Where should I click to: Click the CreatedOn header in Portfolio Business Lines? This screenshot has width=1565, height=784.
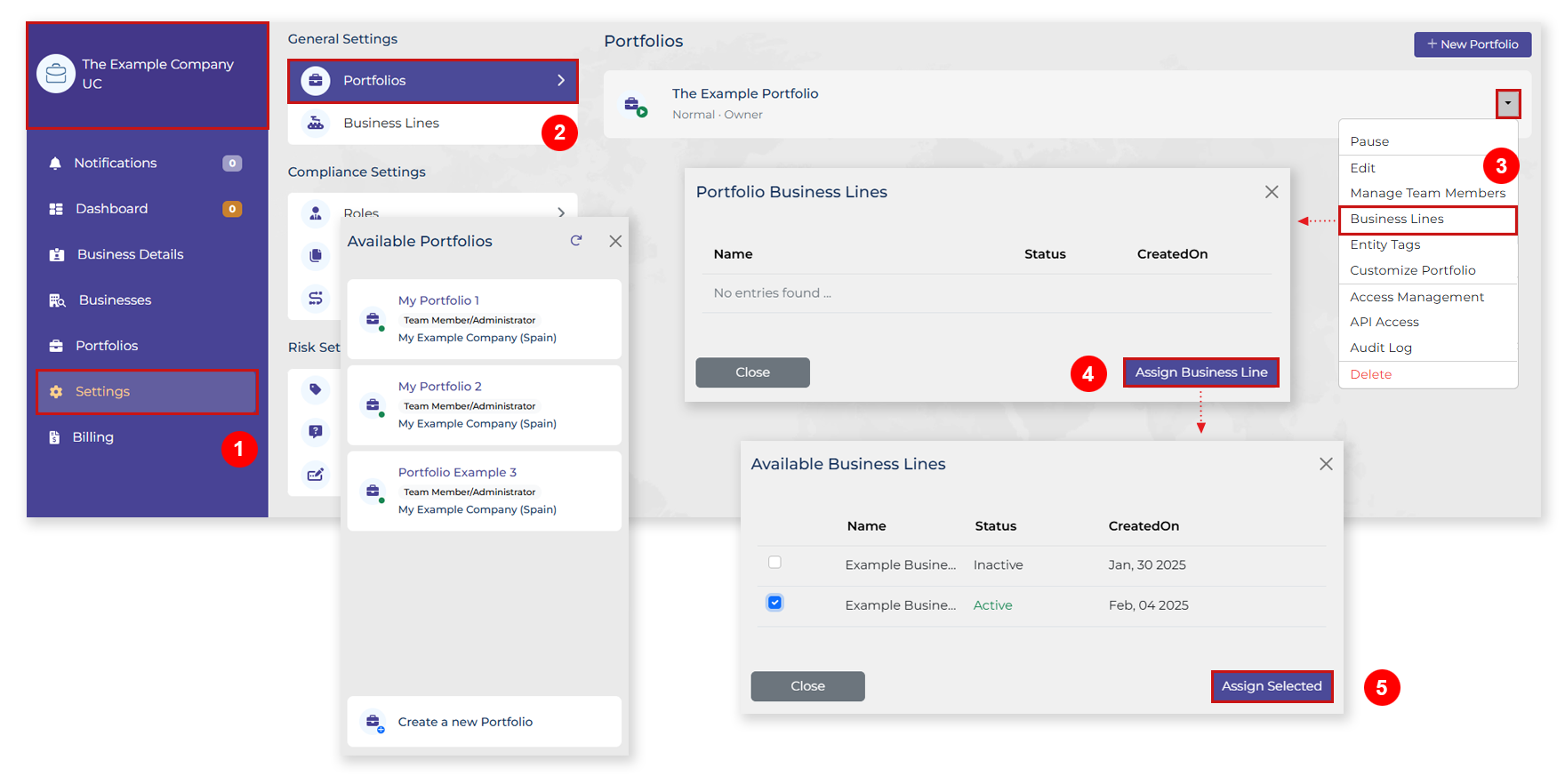(1172, 254)
